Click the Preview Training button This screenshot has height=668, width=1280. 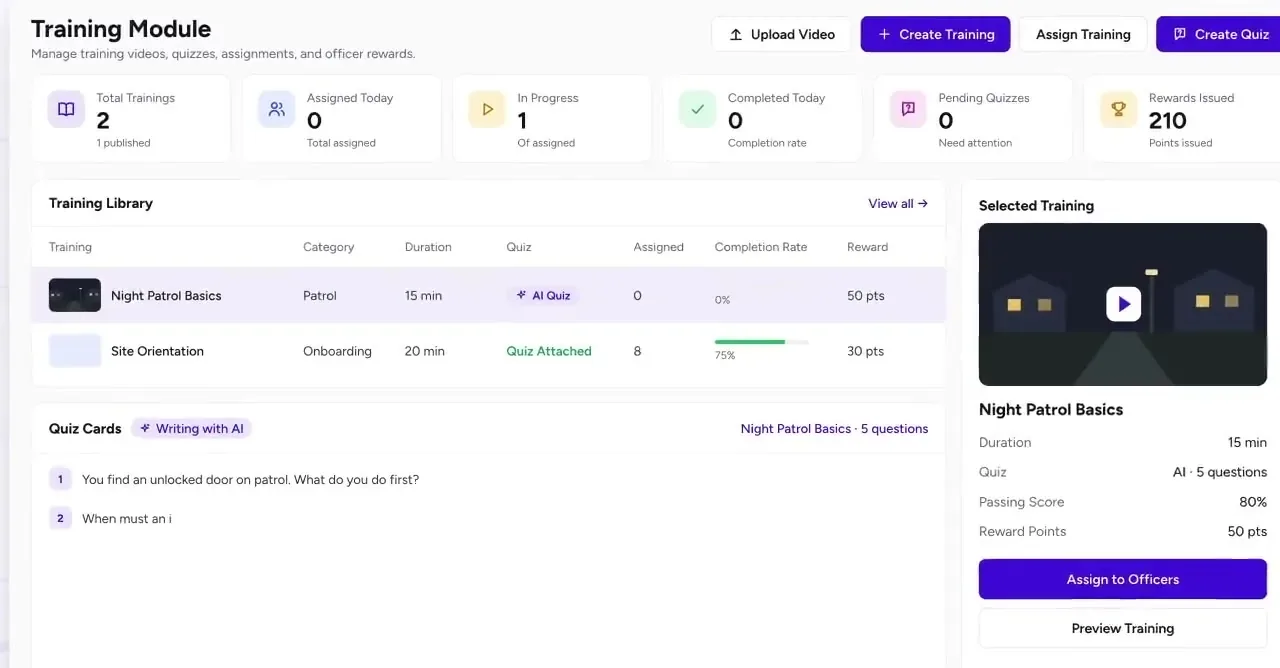coord(1123,628)
